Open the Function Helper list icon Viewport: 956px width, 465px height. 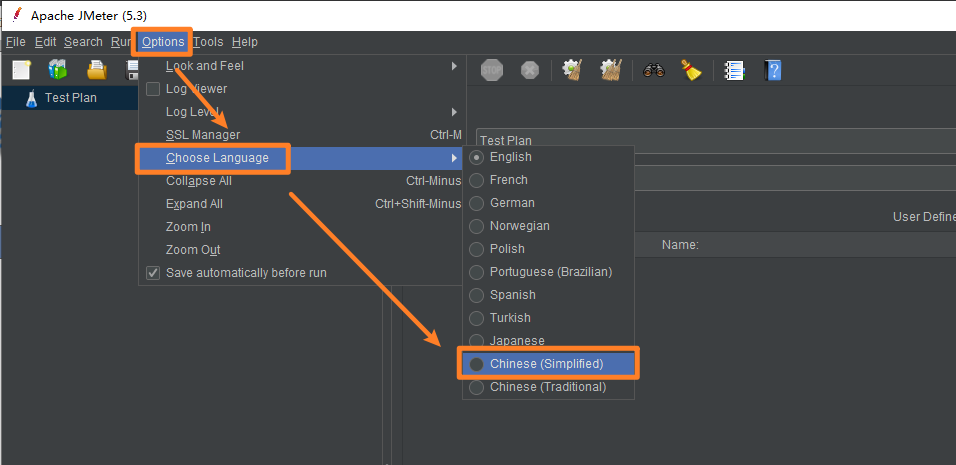pos(734,70)
